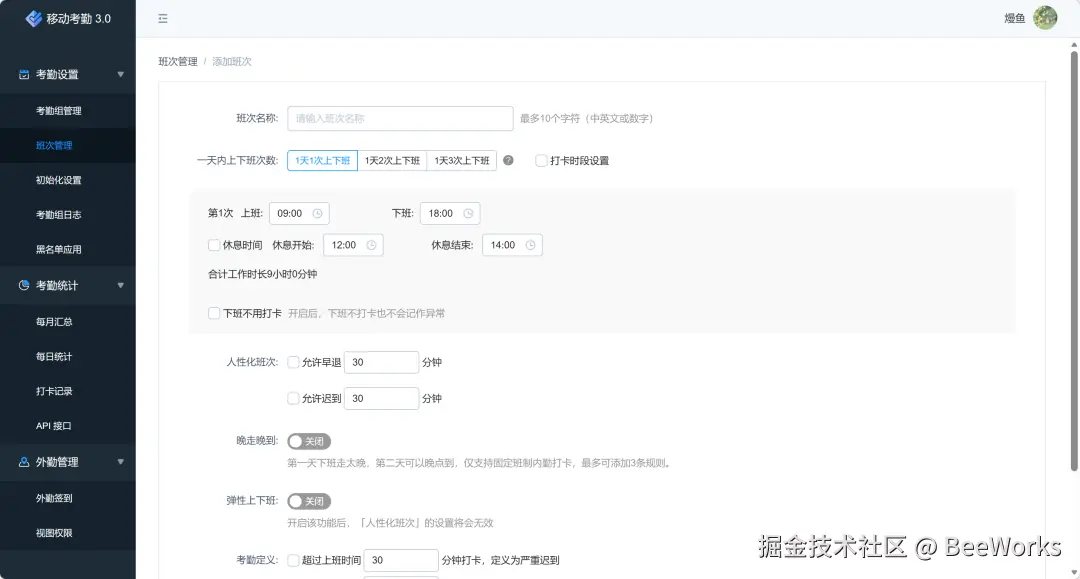Click the clock icon in 休息结束 field
This screenshot has width=1080, height=579.
click(x=530, y=245)
